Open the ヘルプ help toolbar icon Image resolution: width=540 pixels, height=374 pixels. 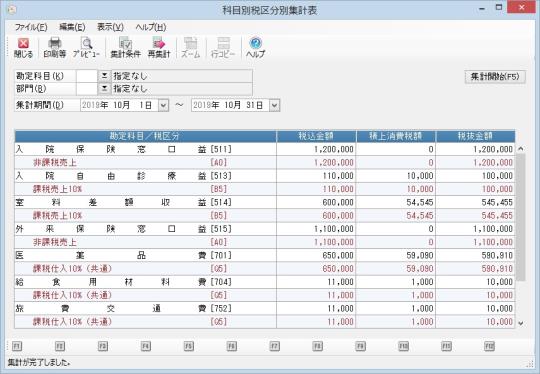pos(255,47)
